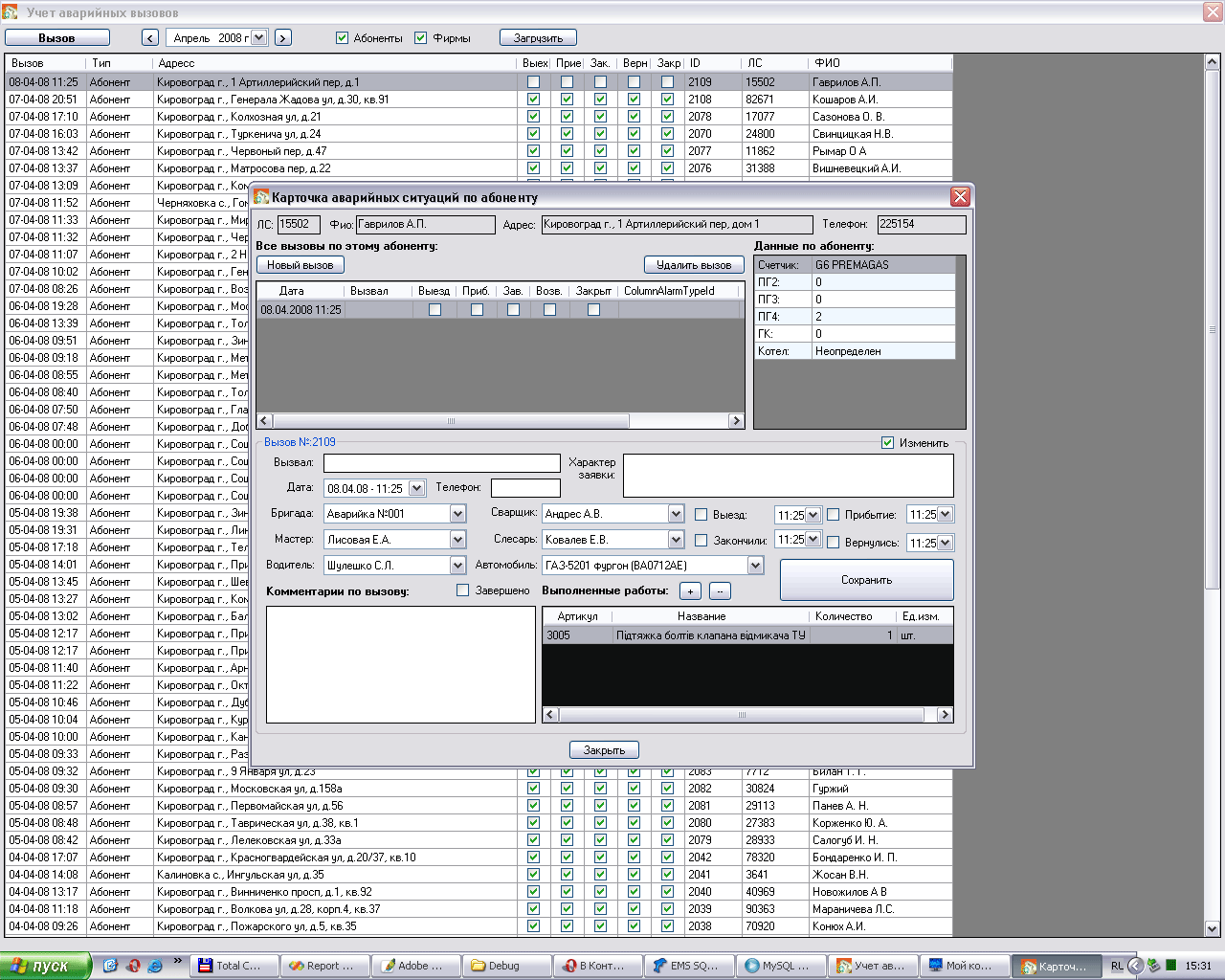Click into the Вызвал text field
This screenshot has height=980, width=1225.
[441, 463]
